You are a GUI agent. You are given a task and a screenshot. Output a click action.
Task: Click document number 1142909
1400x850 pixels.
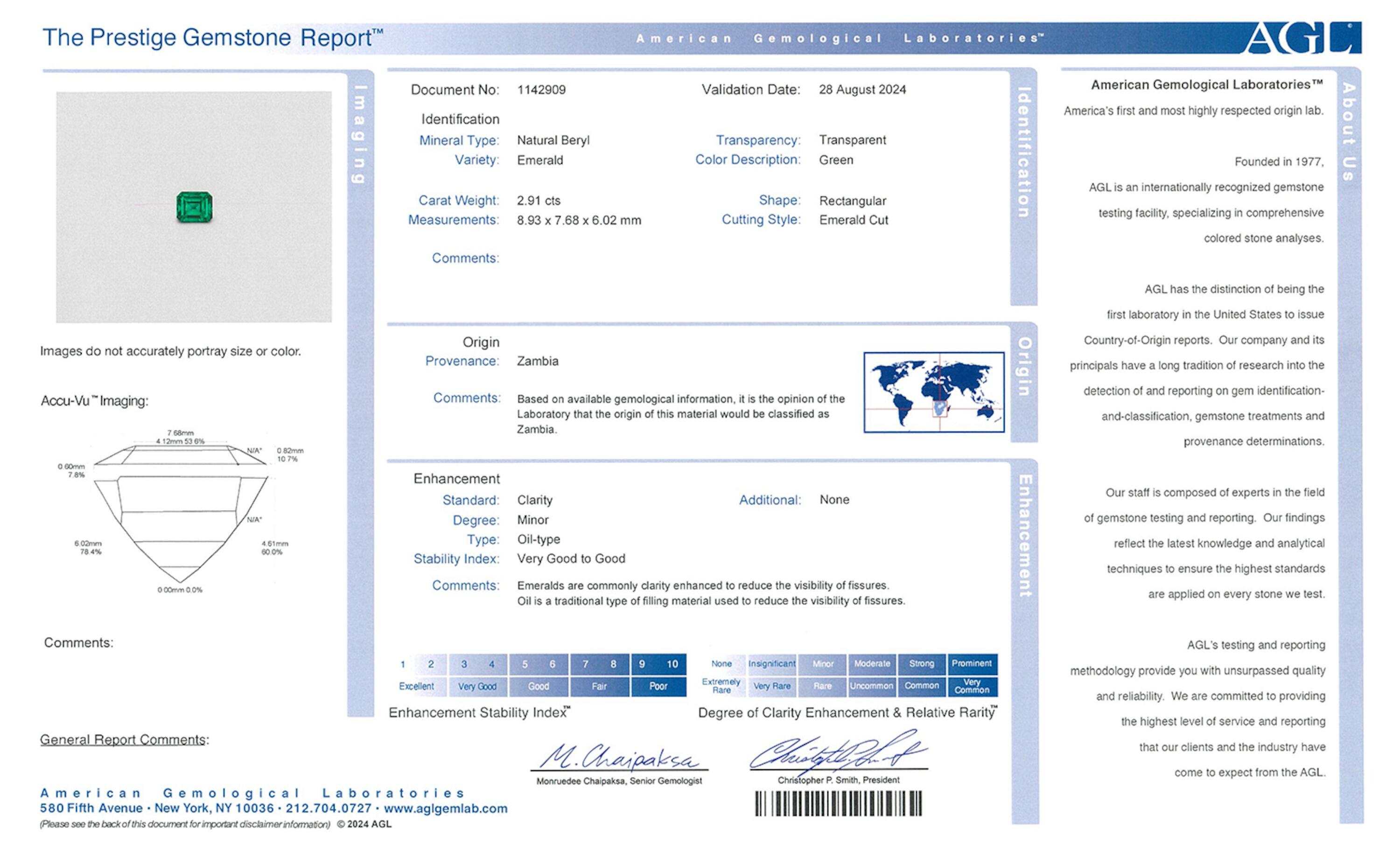(541, 90)
